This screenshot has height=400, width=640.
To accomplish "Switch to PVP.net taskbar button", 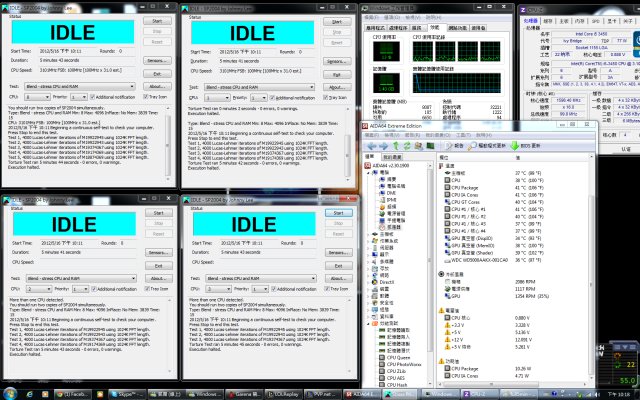I will (x=322, y=394).
